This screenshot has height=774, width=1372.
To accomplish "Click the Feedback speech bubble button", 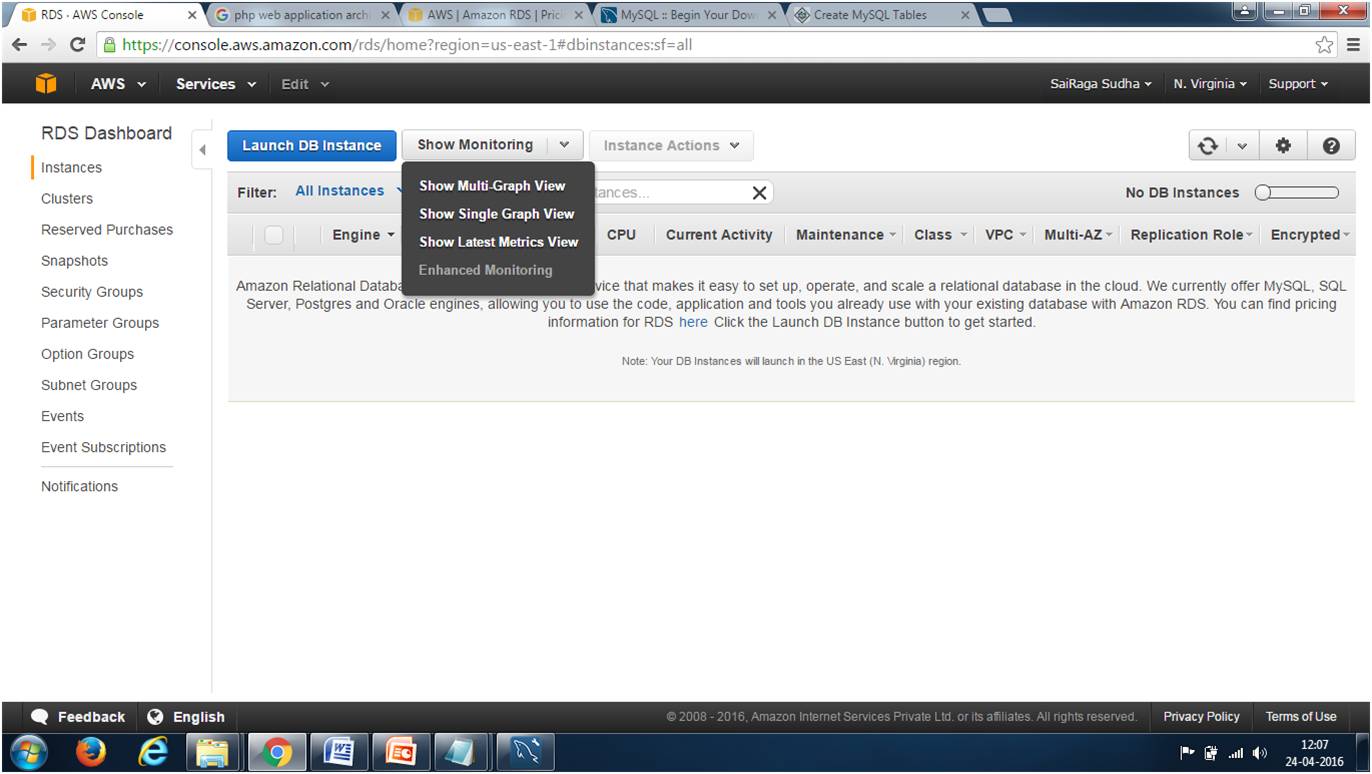I will pyautogui.click(x=78, y=717).
